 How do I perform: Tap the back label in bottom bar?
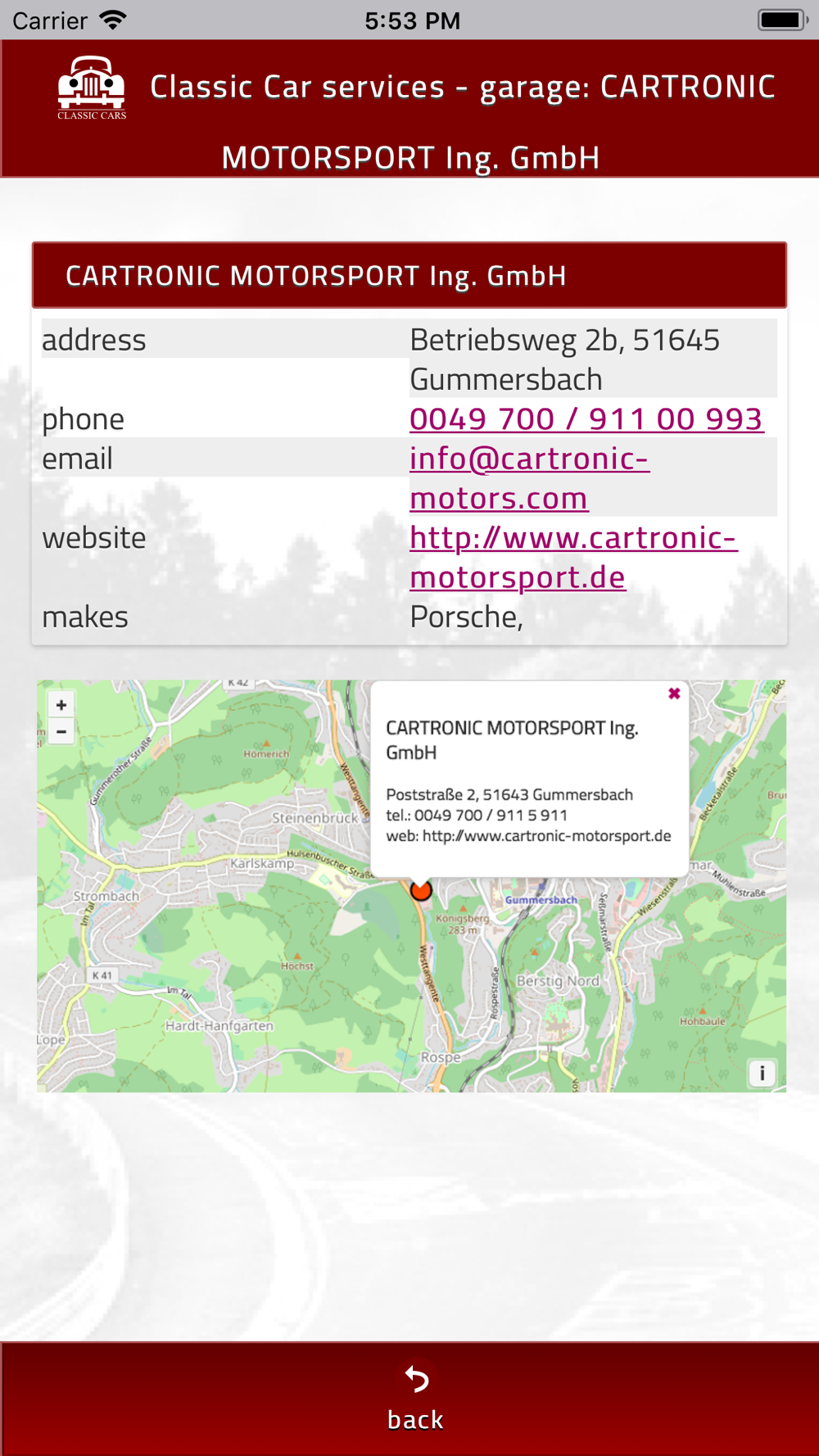pyautogui.click(x=415, y=1419)
